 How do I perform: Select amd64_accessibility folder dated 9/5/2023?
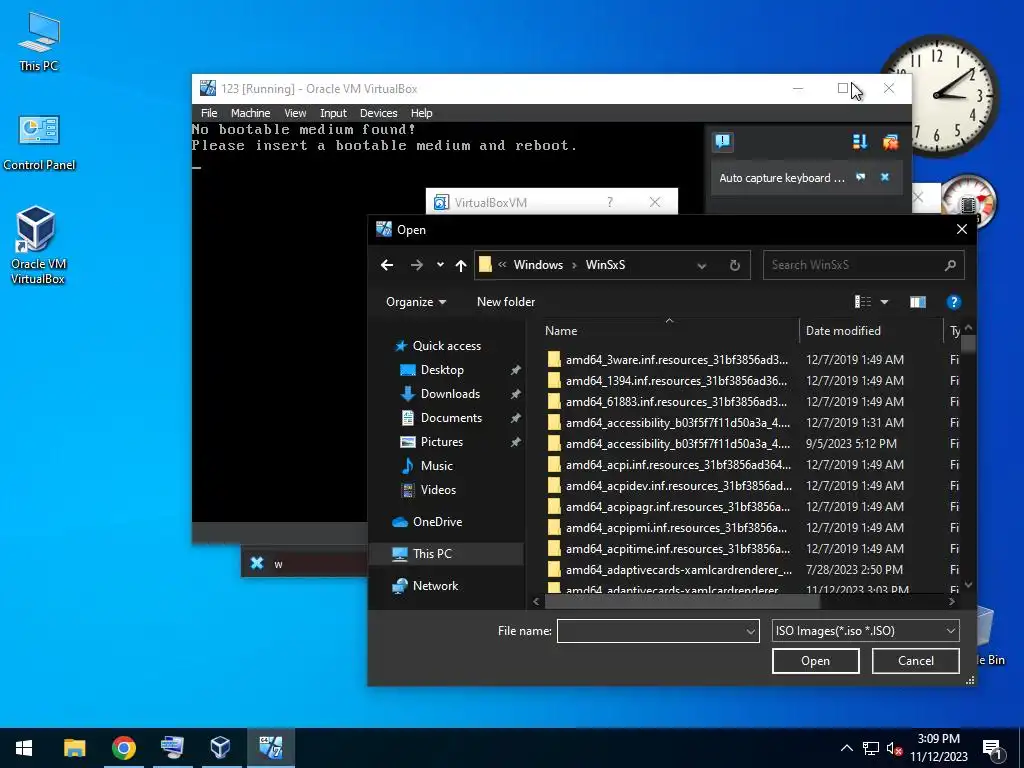[677, 443]
